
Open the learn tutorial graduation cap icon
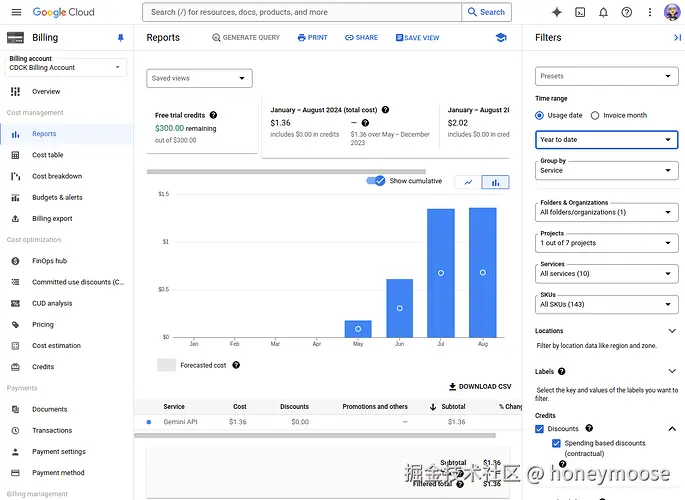(x=501, y=38)
